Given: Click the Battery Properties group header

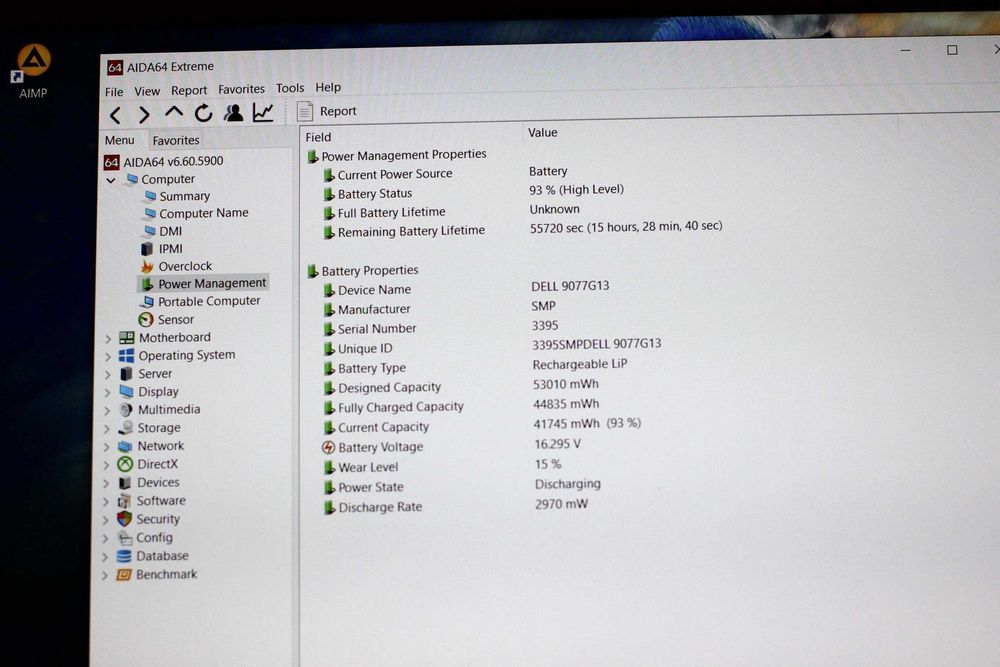Looking at the screenshot, I should click(363, 271).
